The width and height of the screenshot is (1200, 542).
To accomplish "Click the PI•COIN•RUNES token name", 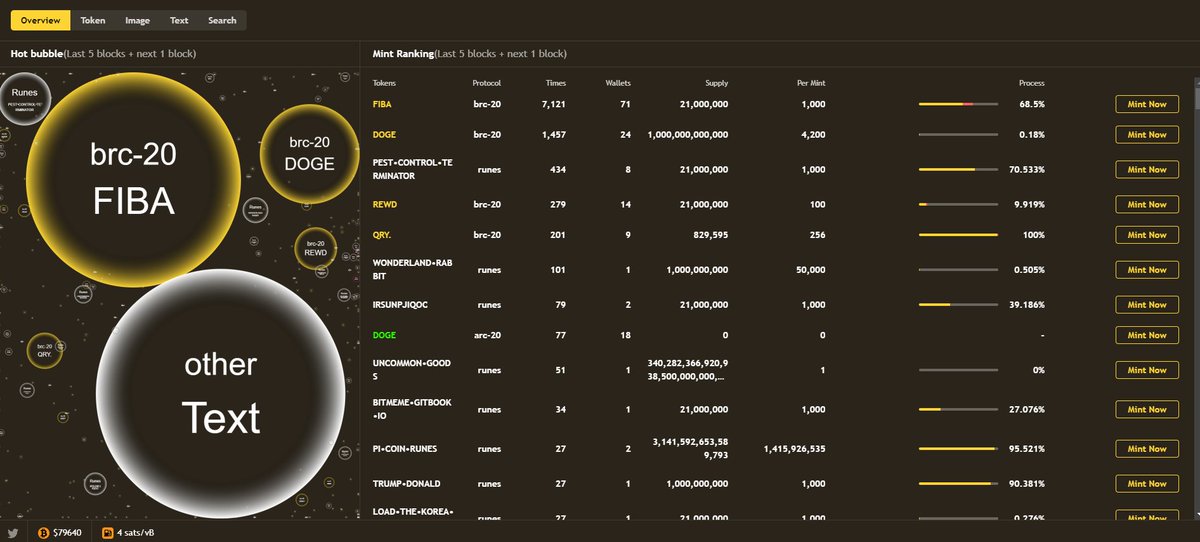I will pyautogui.click(x=404, y=449).
